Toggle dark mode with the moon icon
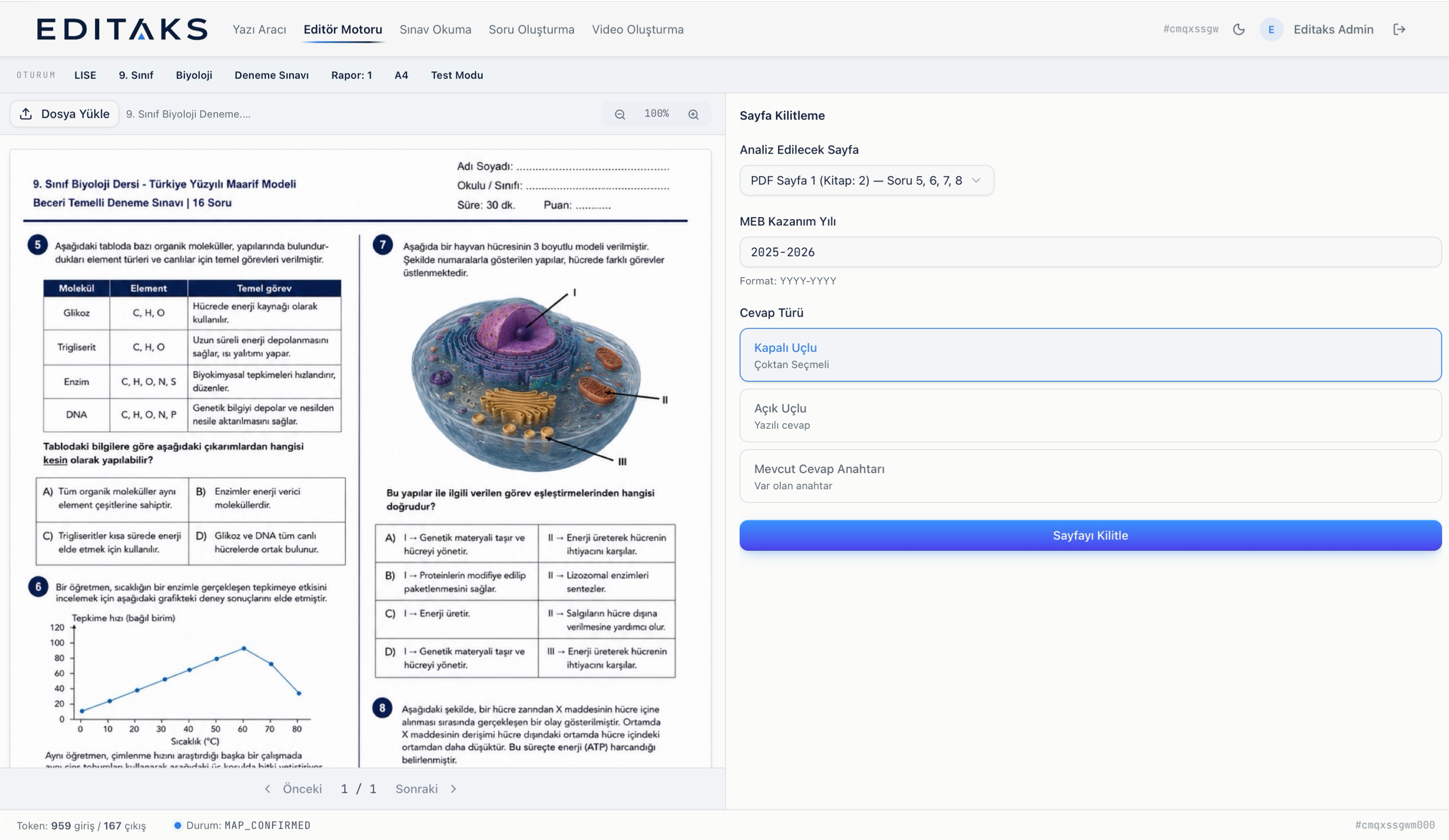Viewport: 1449px width, 840px height. point(1238,29)
